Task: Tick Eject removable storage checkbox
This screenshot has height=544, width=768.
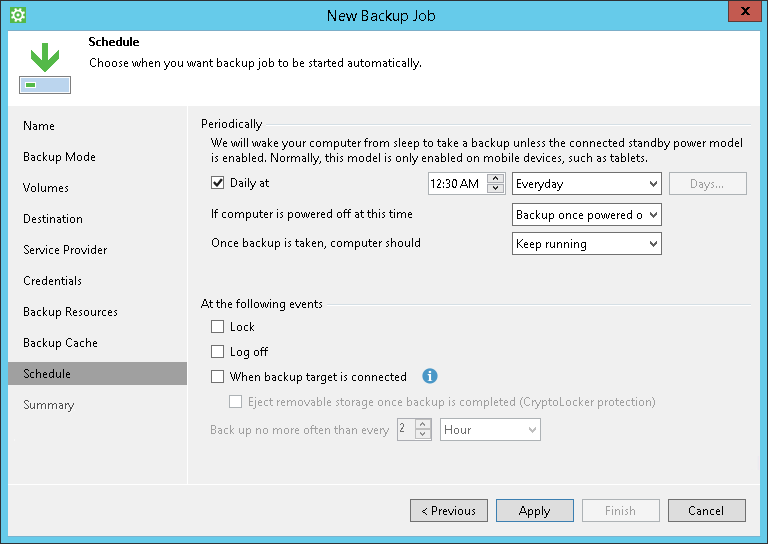Action: (x=236, y=402)
